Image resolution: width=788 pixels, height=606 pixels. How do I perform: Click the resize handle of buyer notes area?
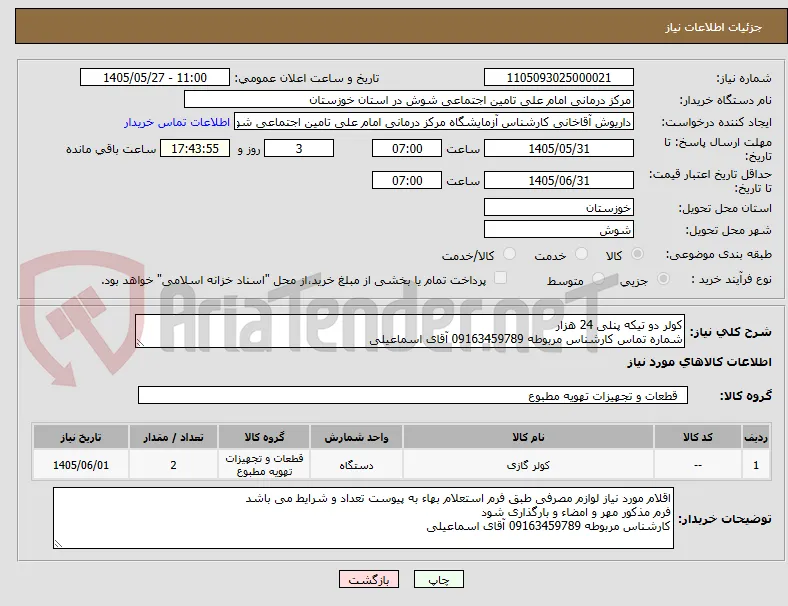pos(58,544)
